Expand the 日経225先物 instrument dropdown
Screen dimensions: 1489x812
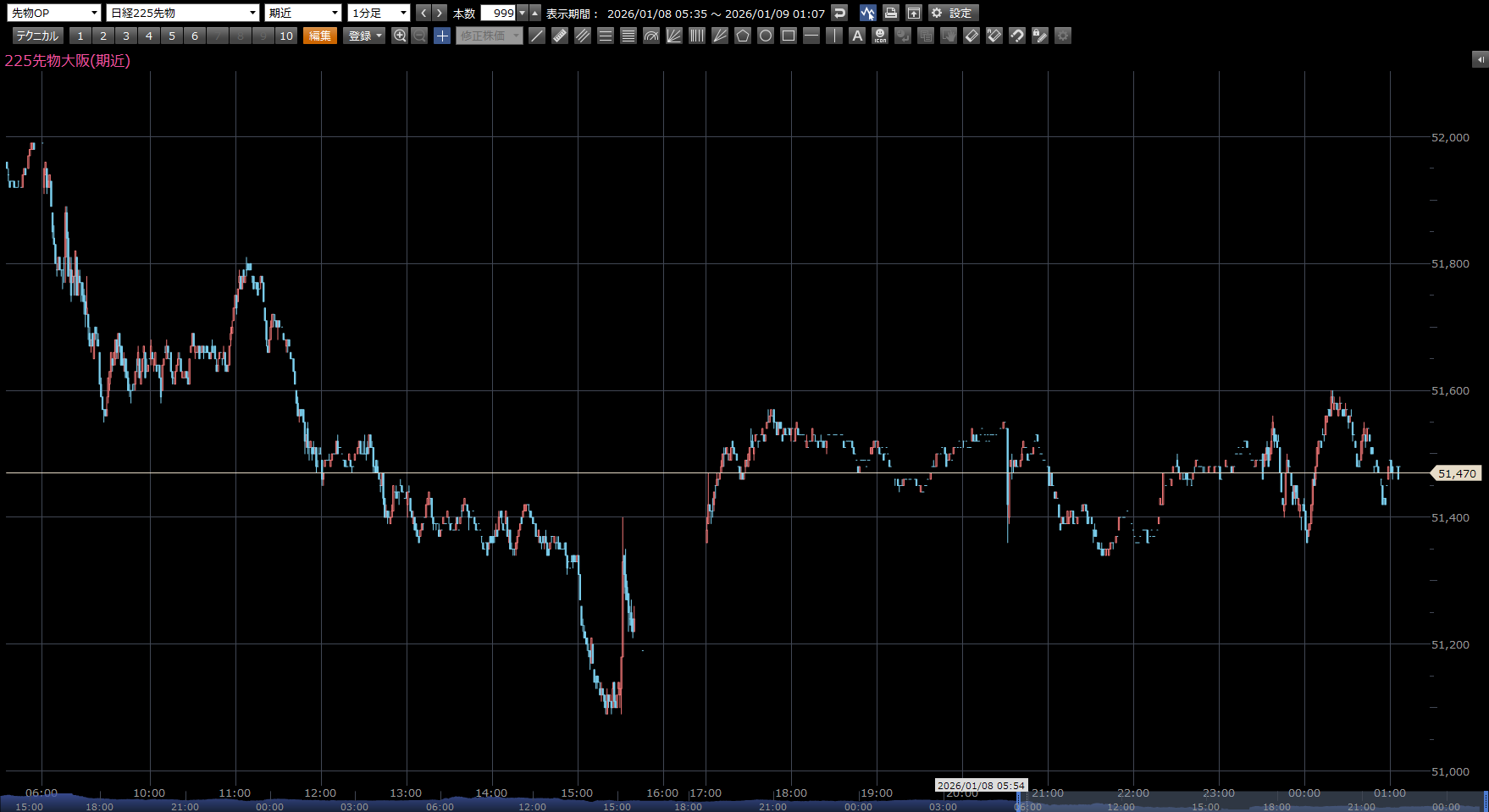[x=182, y=13]
